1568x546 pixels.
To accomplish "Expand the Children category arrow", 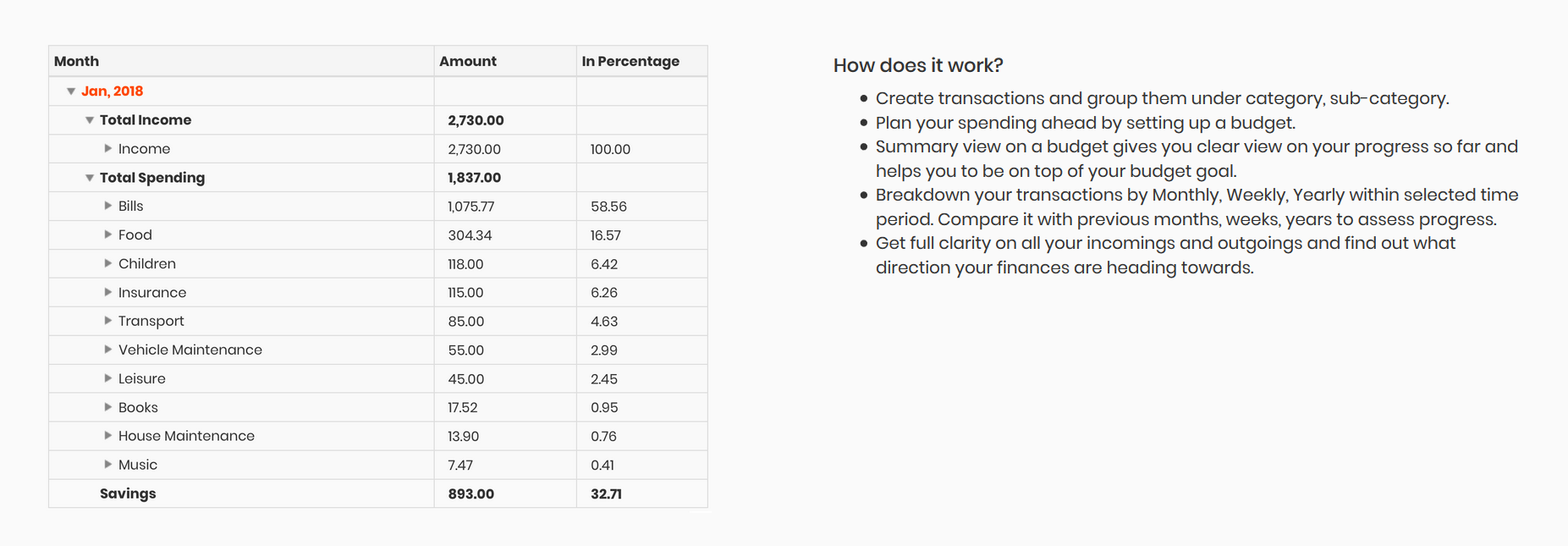I will tap(108, 263).
